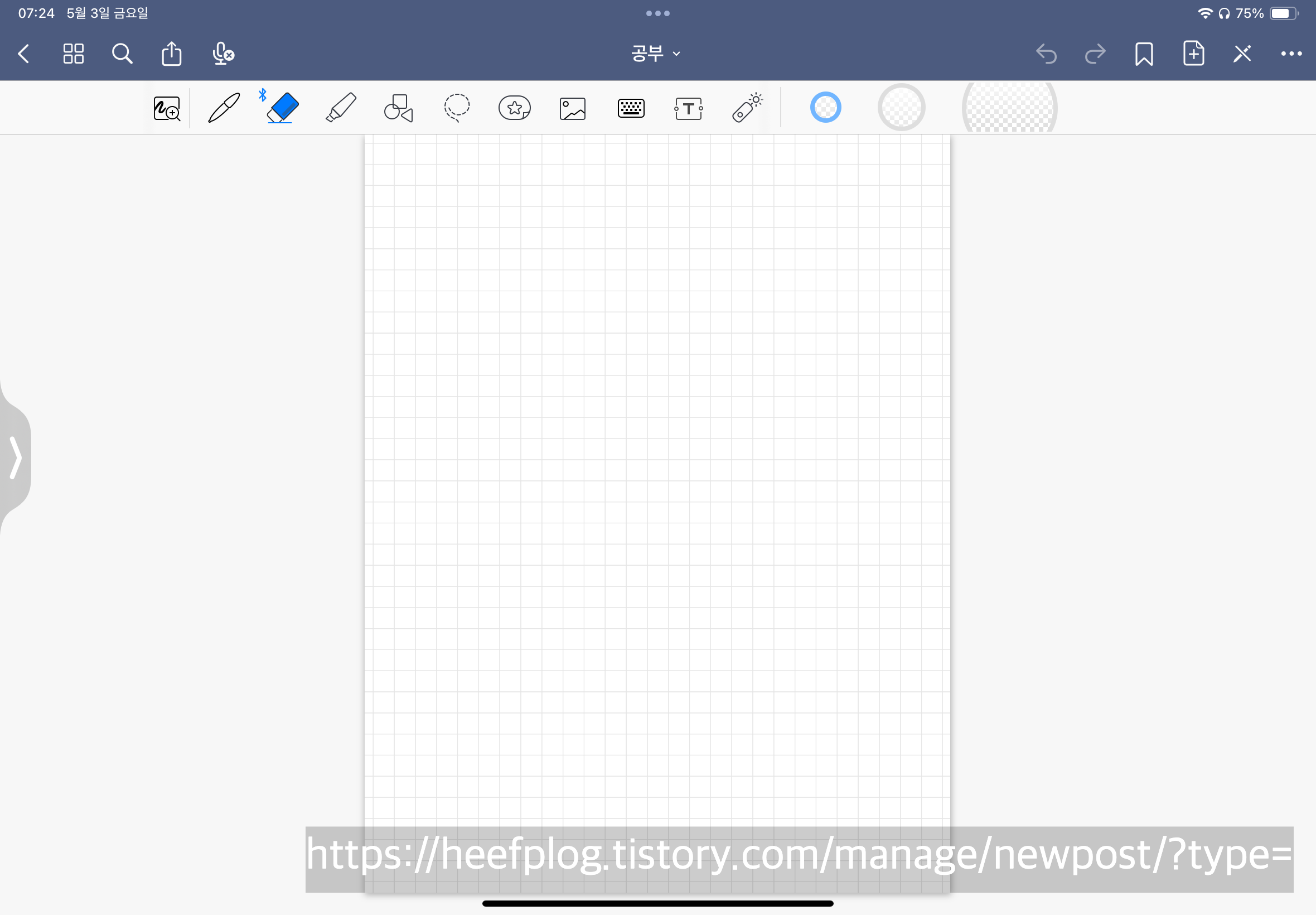Open the share and export menu
The width and height of the screenshot is (1316, 915).
171,54
